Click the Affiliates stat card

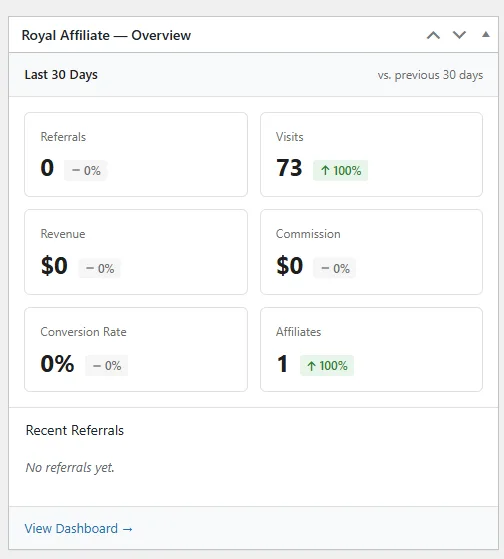[371, 349]
